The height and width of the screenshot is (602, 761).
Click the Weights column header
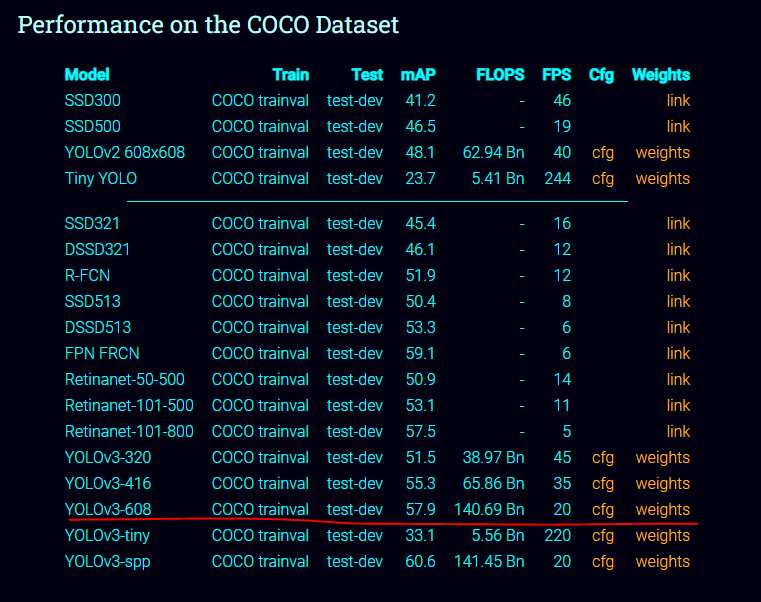pyautogui.click(x=661, y=75)
